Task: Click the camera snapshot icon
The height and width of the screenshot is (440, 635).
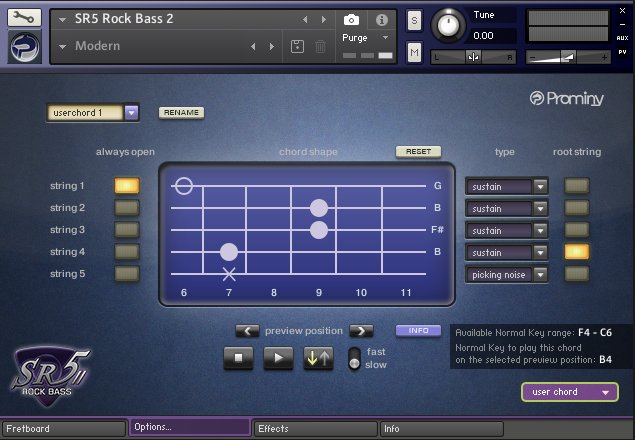Action: click(351, 19)
